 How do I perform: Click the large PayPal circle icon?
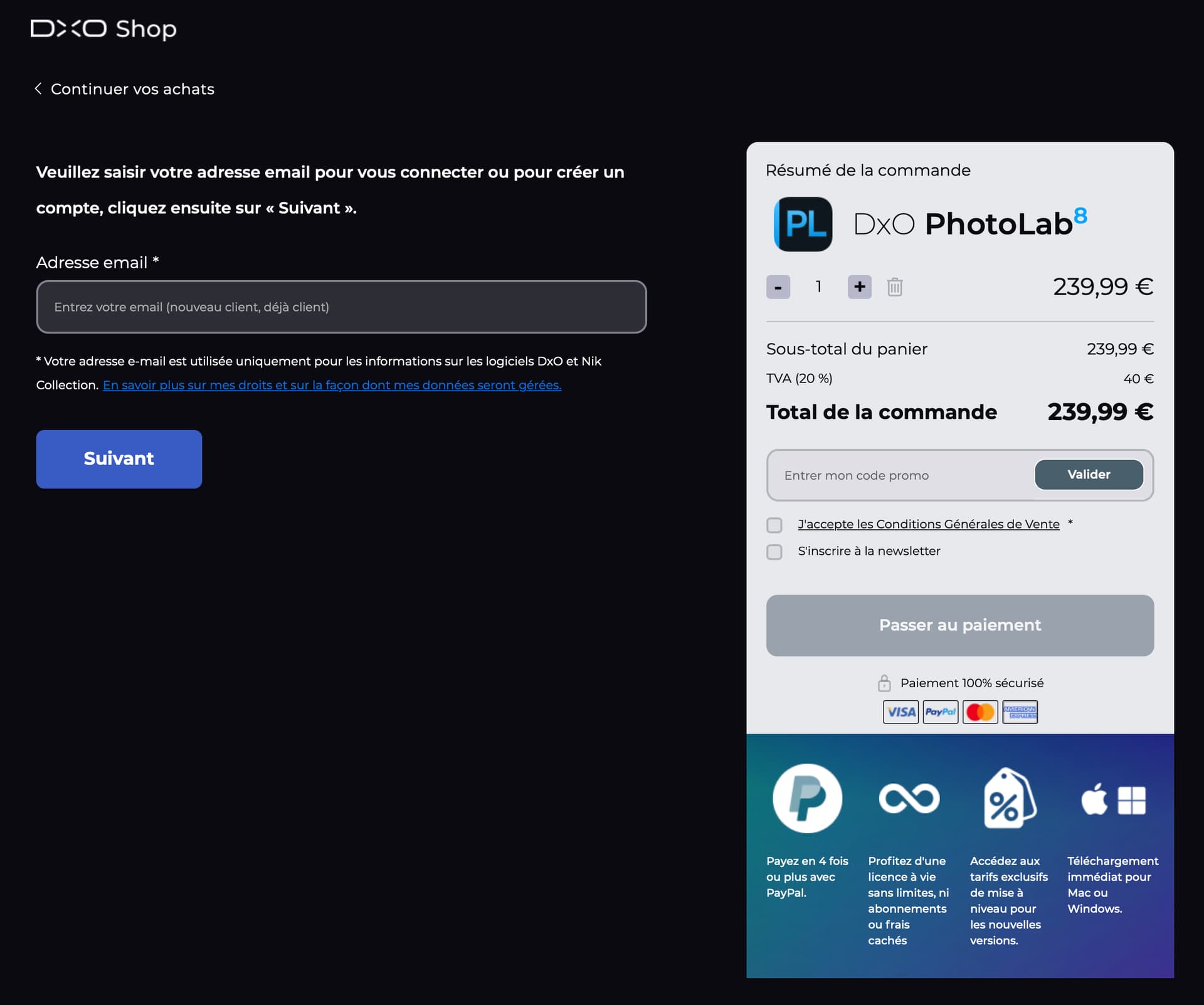807,798
